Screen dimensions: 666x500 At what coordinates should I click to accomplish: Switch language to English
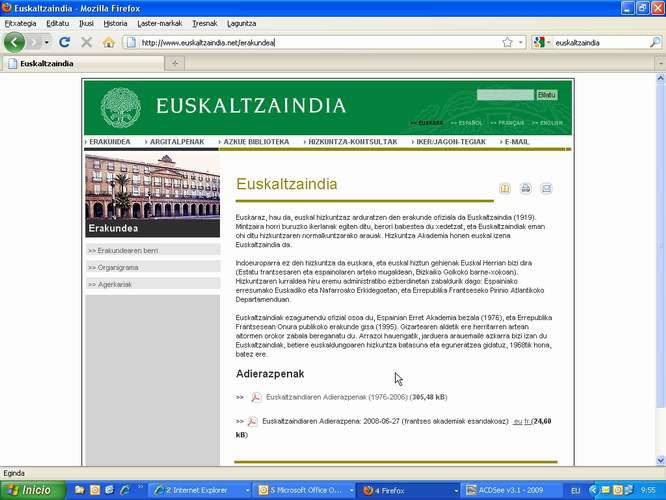(x=547, y=123)
